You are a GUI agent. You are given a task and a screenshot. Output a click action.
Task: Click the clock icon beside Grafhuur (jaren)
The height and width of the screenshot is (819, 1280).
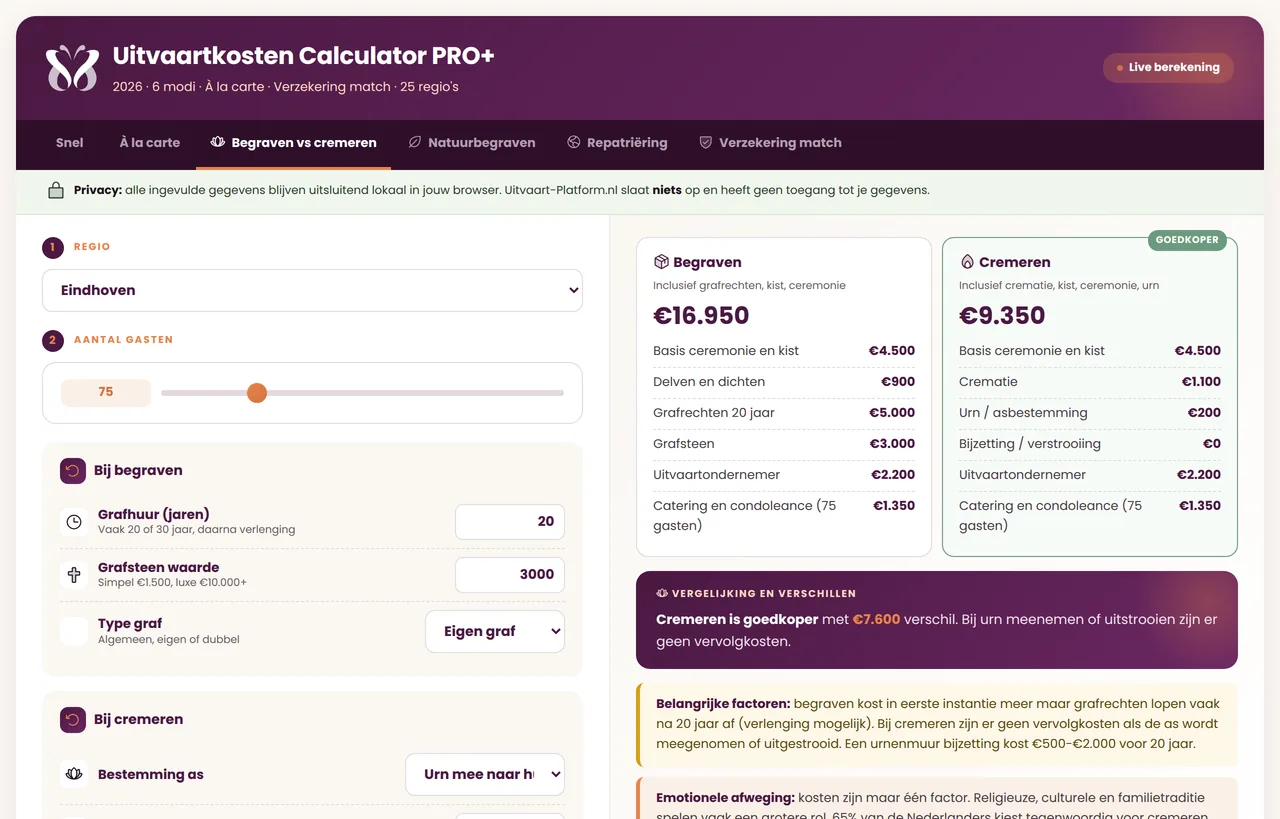click(x=74, y=522)
